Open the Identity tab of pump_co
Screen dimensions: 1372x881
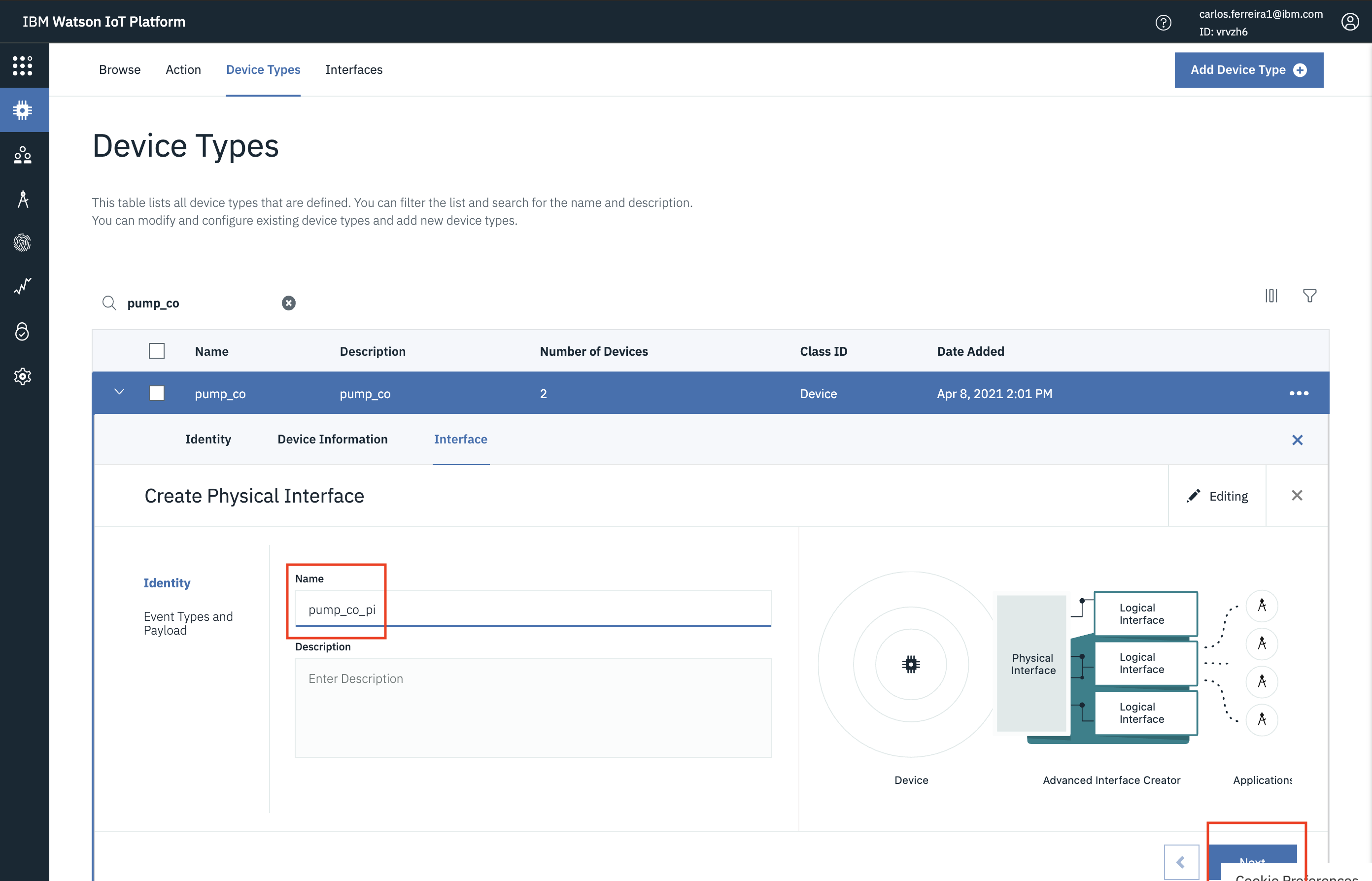click(x=207, y=439)
